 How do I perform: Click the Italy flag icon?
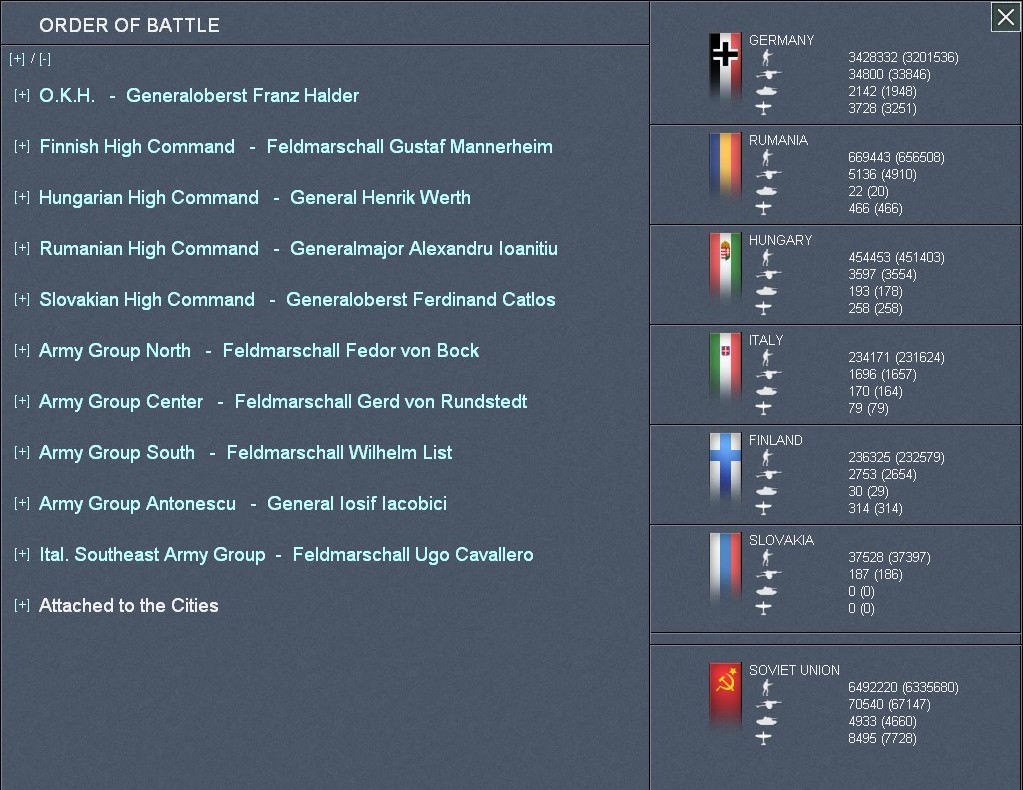pyautogui.click(x=725, y=367)
